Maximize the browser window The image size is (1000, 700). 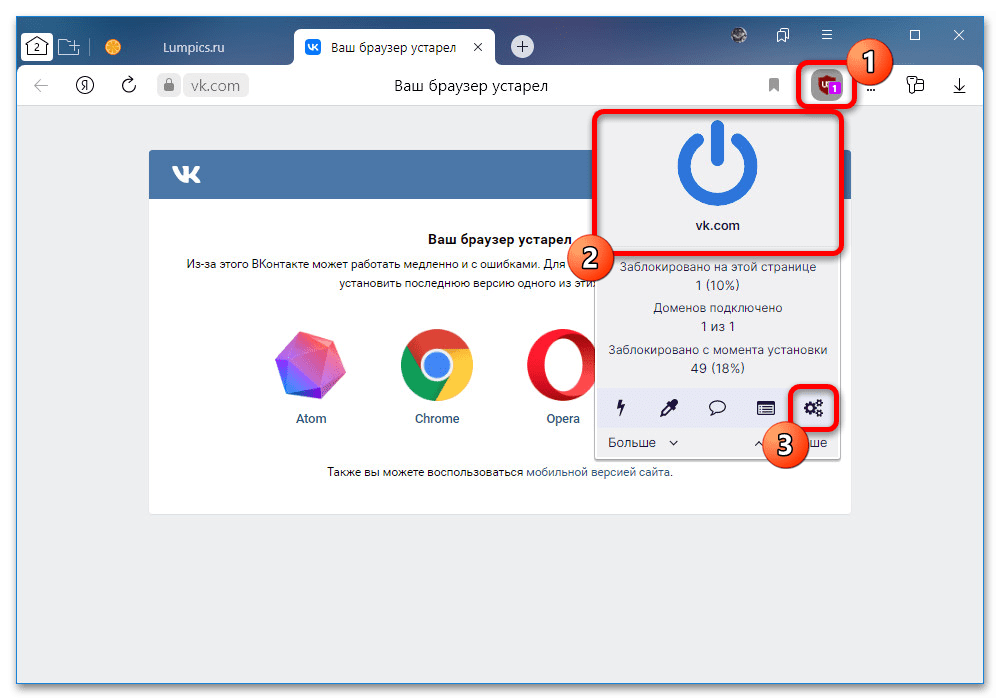point(915,35)
